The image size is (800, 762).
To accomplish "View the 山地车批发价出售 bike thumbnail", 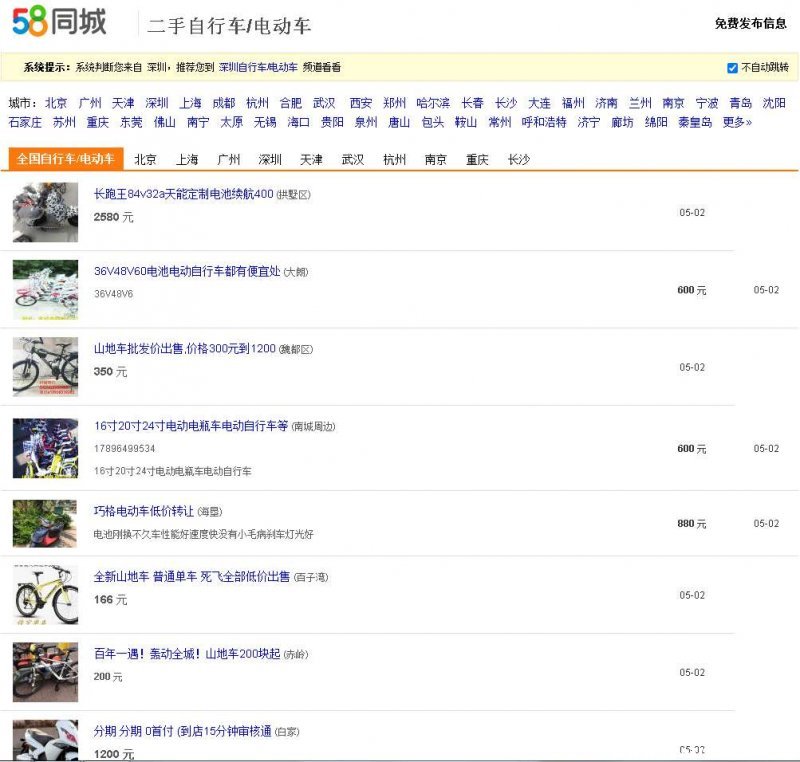I will (x=45, y=366).
